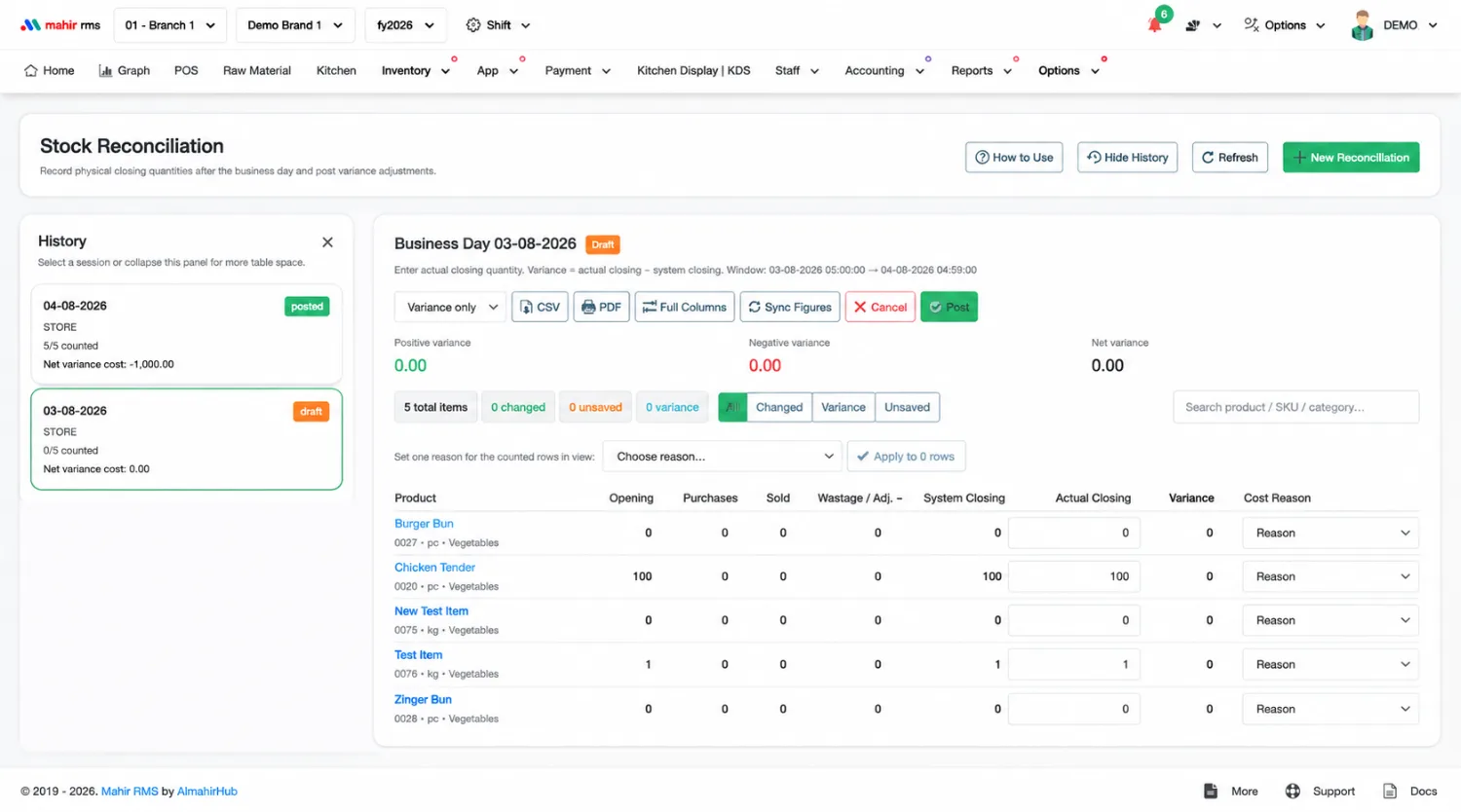This screenshot has height=812, width=1461.
Task: Open the Demo Brand 1 selector
Action: click(x=294, y=25)
